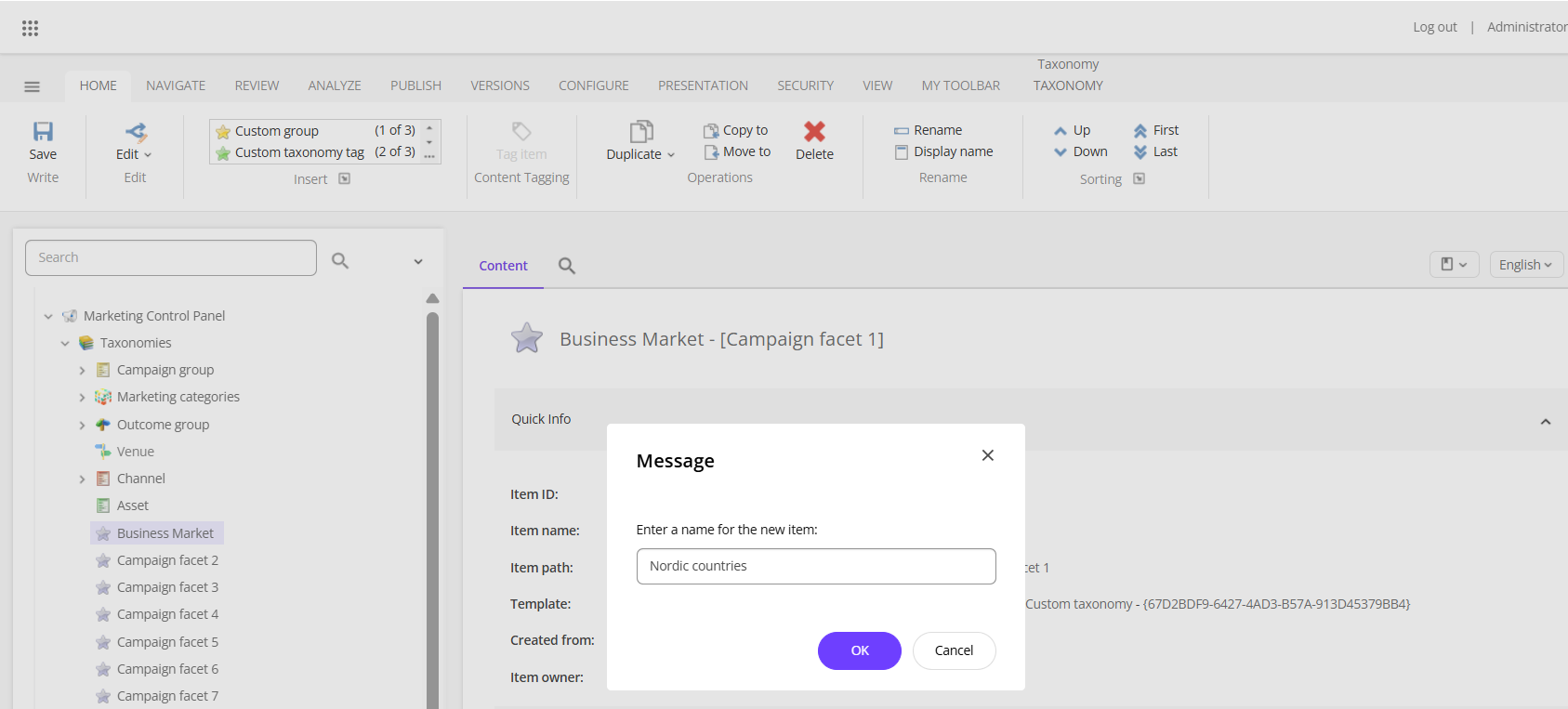Click the Display name option

(943, 151)
